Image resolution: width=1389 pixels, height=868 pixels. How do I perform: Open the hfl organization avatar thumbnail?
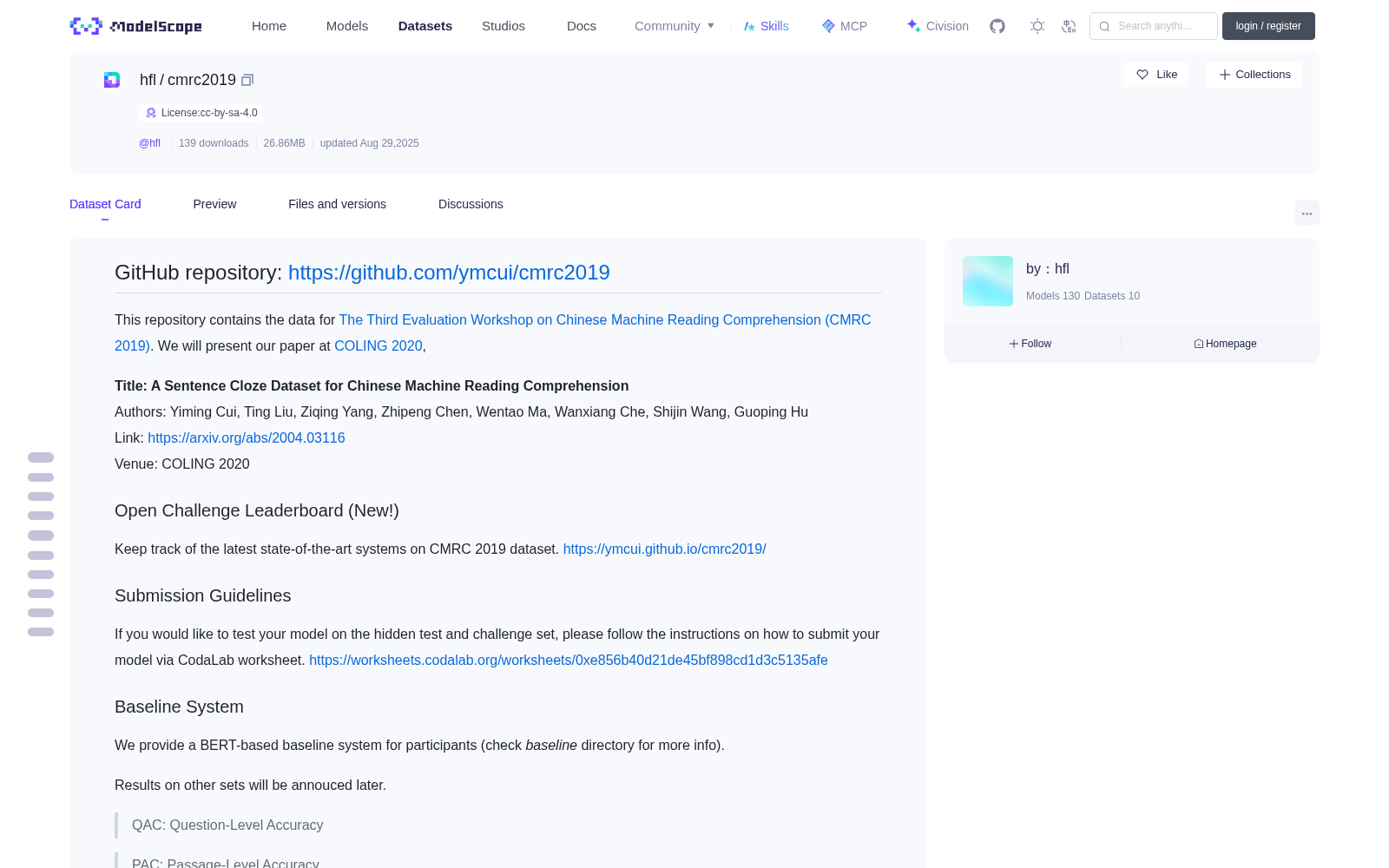(x=988, y=281)
